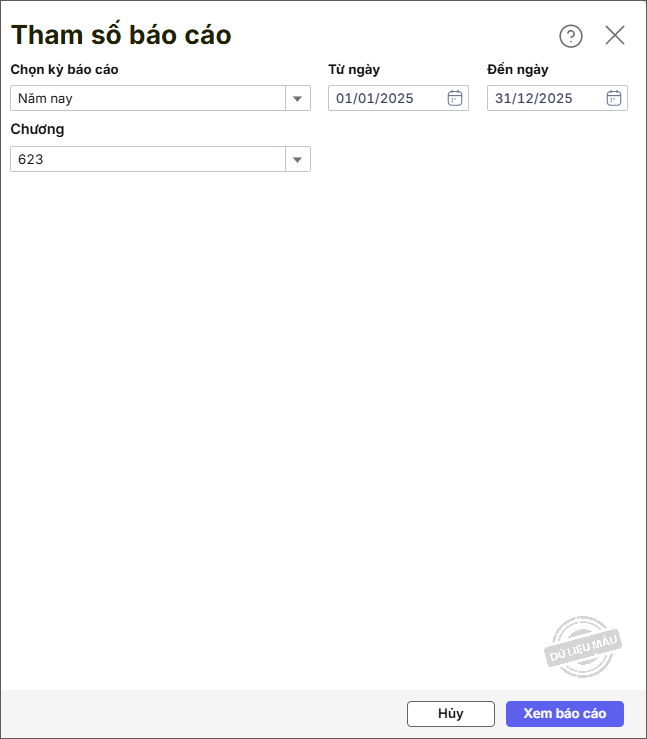Click the Chọn kỳ báo cáo label
This screenshot has height=739, width=647.
[x=64, y=70]
